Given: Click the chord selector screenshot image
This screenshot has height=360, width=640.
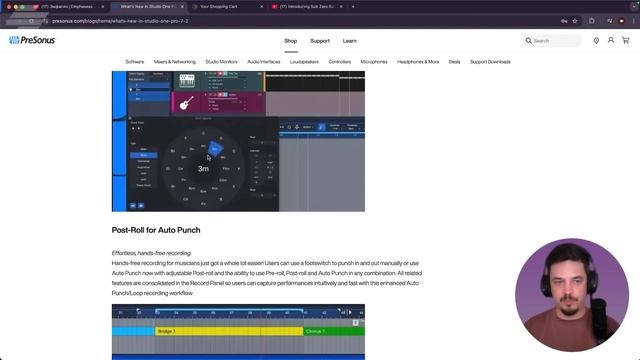Looking at the screenshot, I should [238, 141].
